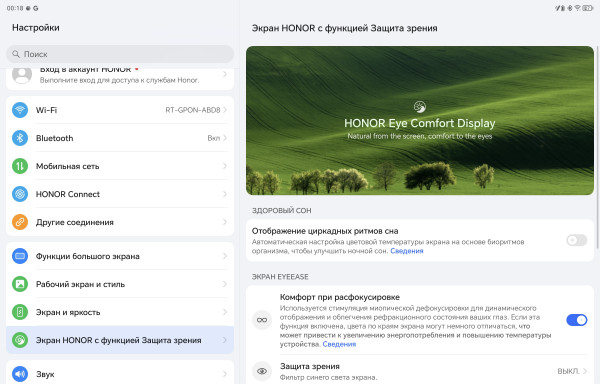600x384 pixels.
Task: Tap the HONOR Connect icon
Action: pos(20,194)
